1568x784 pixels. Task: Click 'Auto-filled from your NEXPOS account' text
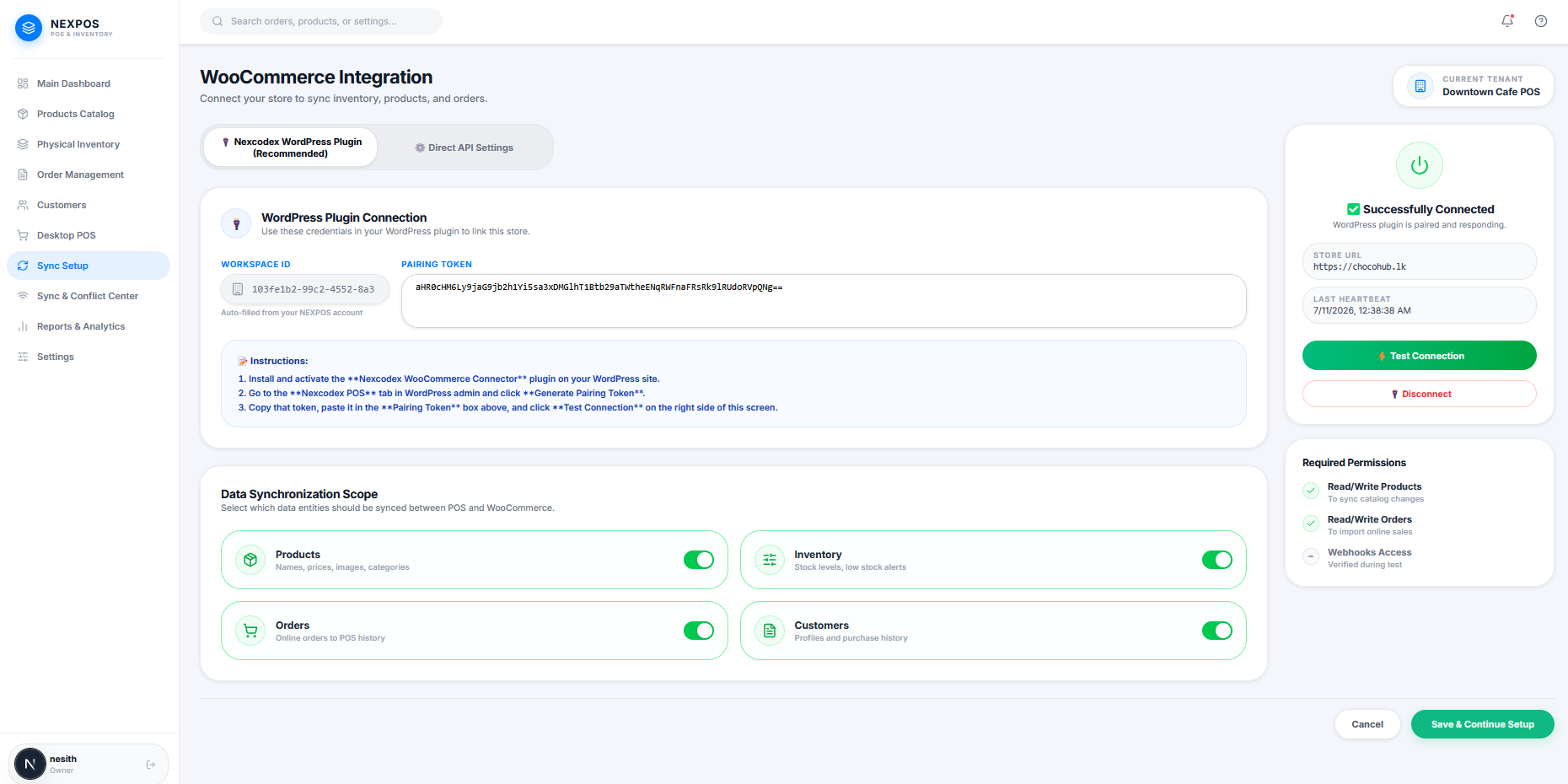click(292, 313)
